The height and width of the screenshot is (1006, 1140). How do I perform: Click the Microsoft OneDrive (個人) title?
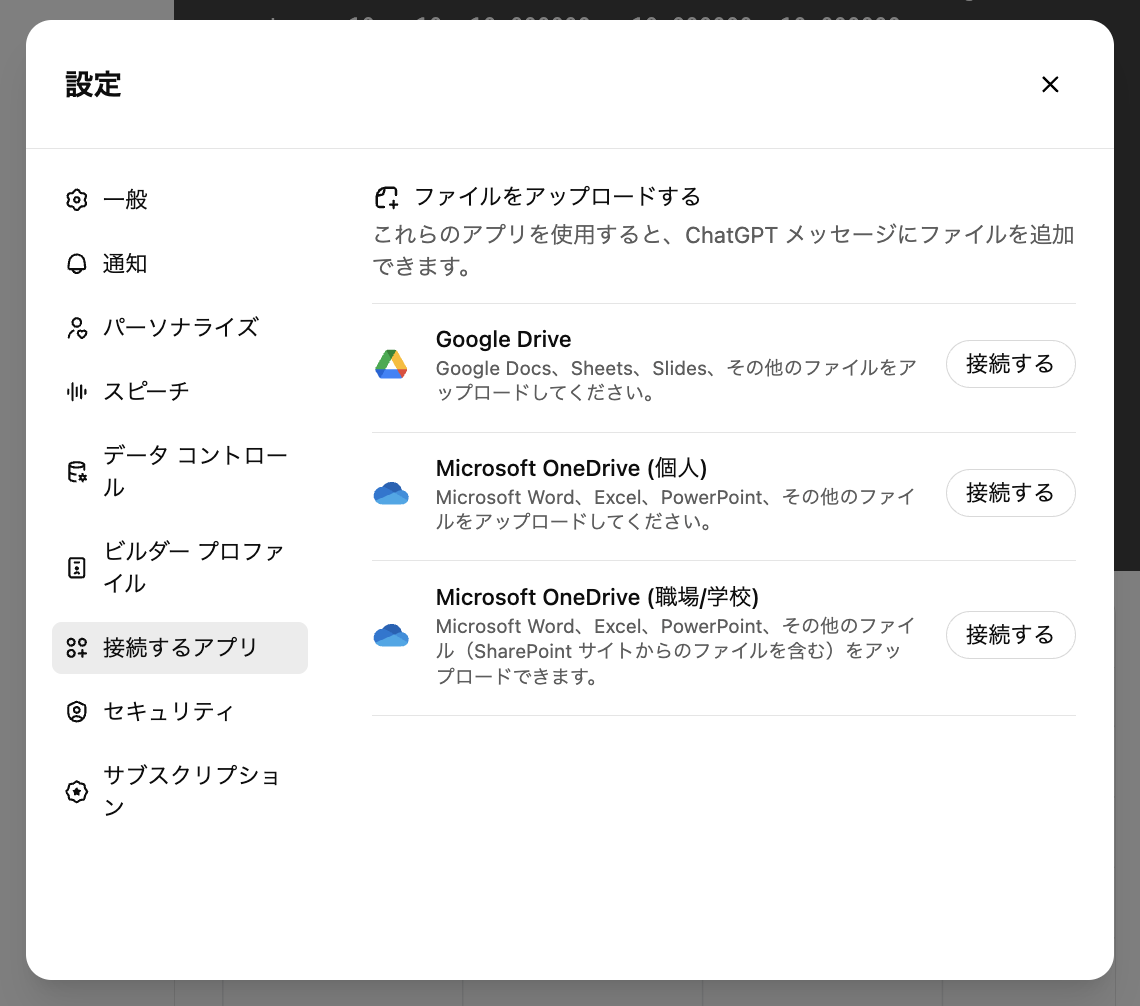pos(571,468)
